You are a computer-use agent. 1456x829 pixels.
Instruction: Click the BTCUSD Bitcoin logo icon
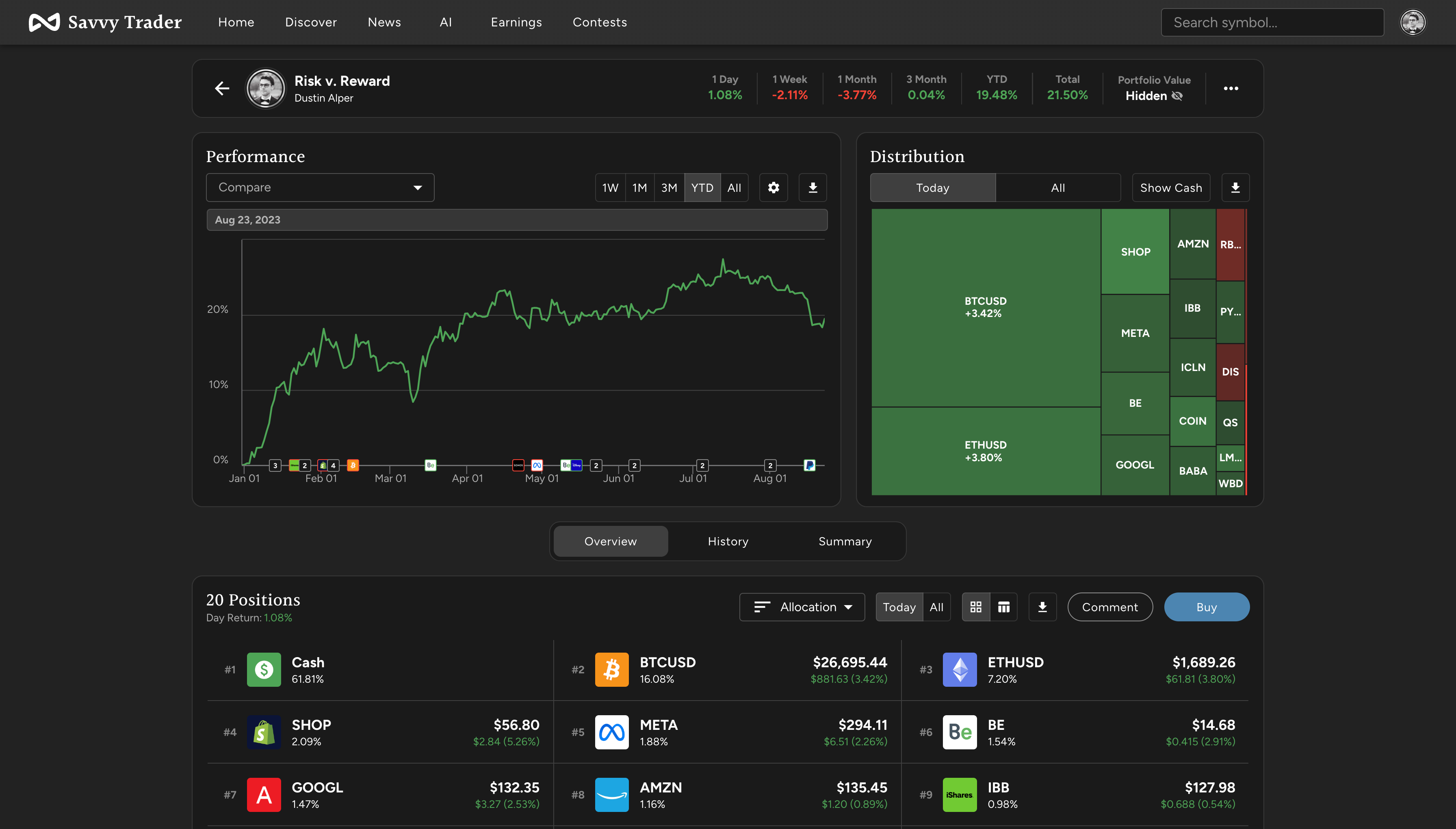612,670
